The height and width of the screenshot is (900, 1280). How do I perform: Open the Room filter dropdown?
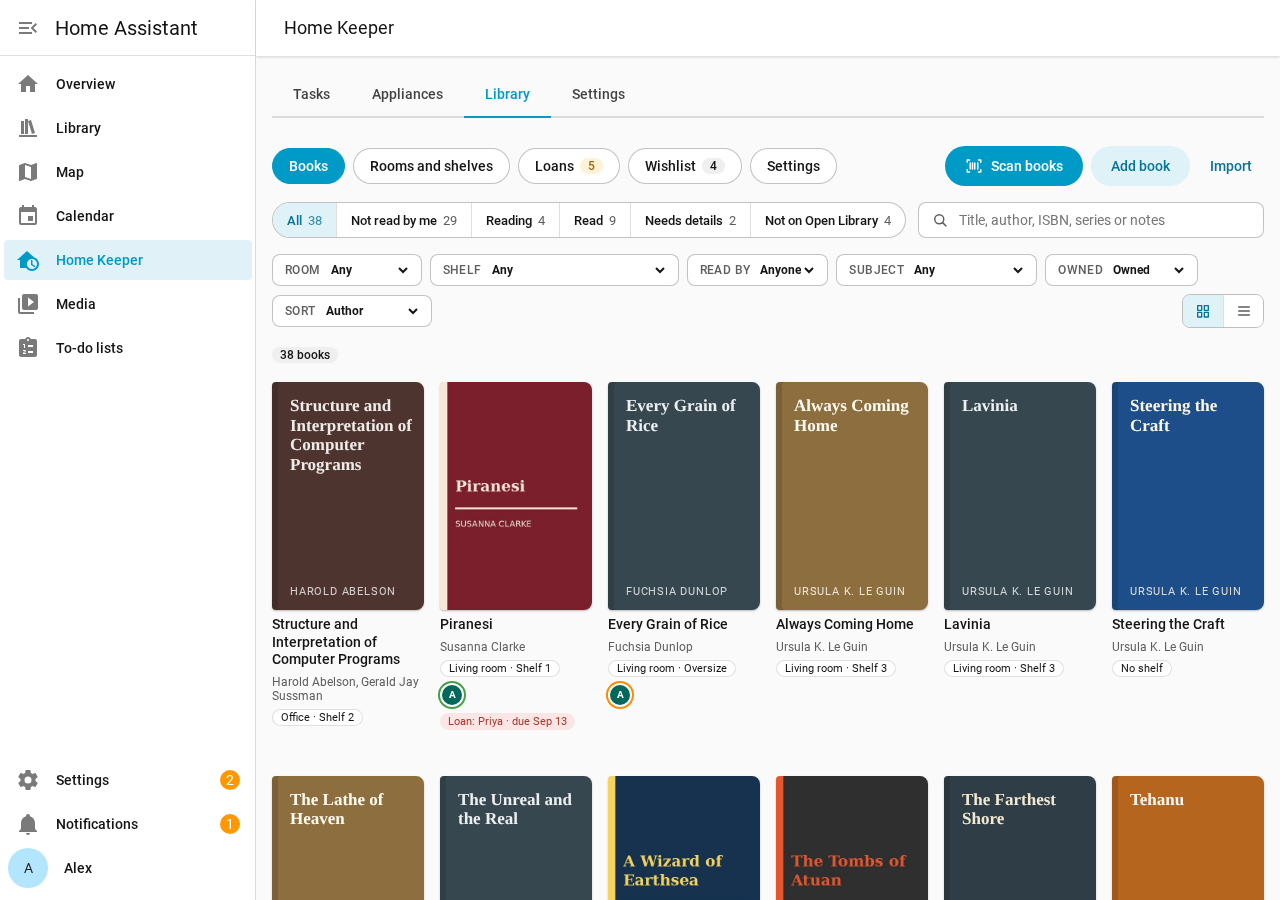point(347,270)
